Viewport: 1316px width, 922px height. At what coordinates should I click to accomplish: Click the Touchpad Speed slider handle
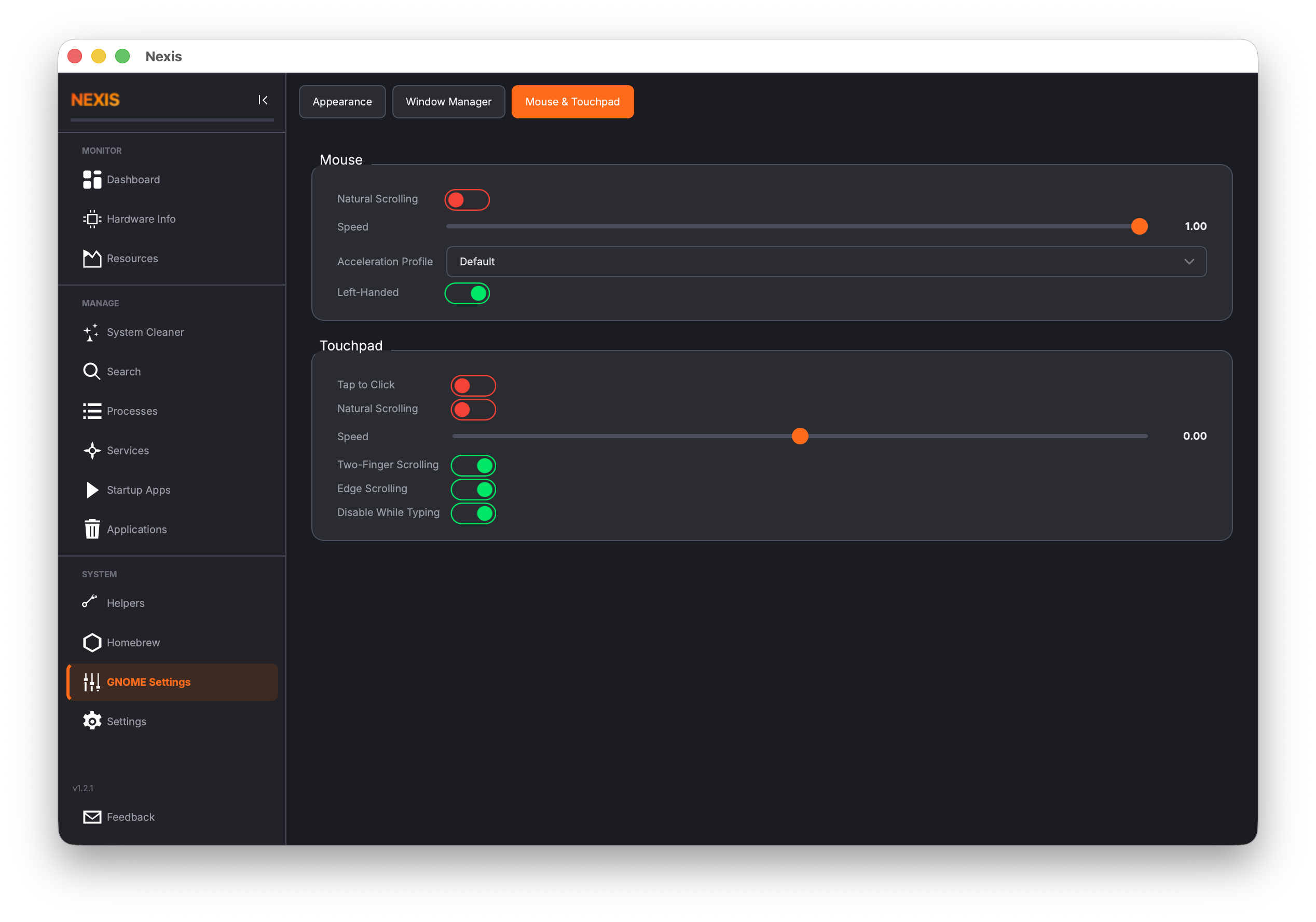coord(800,436)
